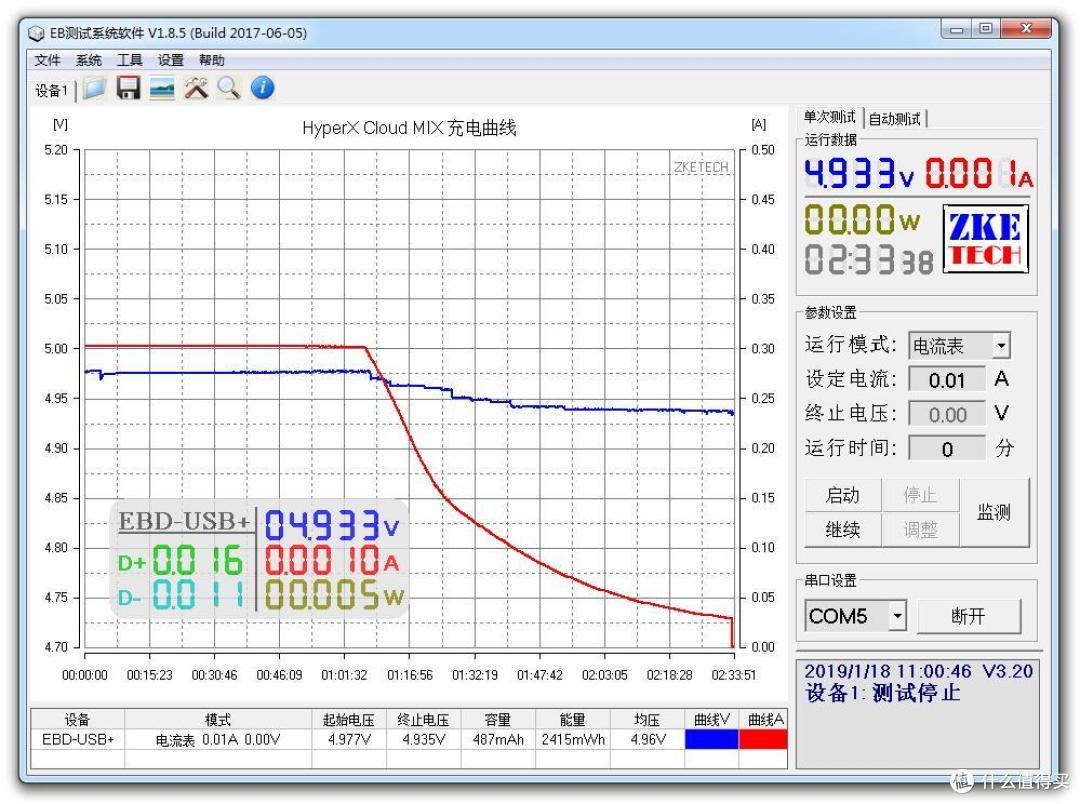The width and height of the screenshot is (1080, 804).
Task: Click the EBD-USB+ overlay meter readout
Action: (x=260, y=558)
